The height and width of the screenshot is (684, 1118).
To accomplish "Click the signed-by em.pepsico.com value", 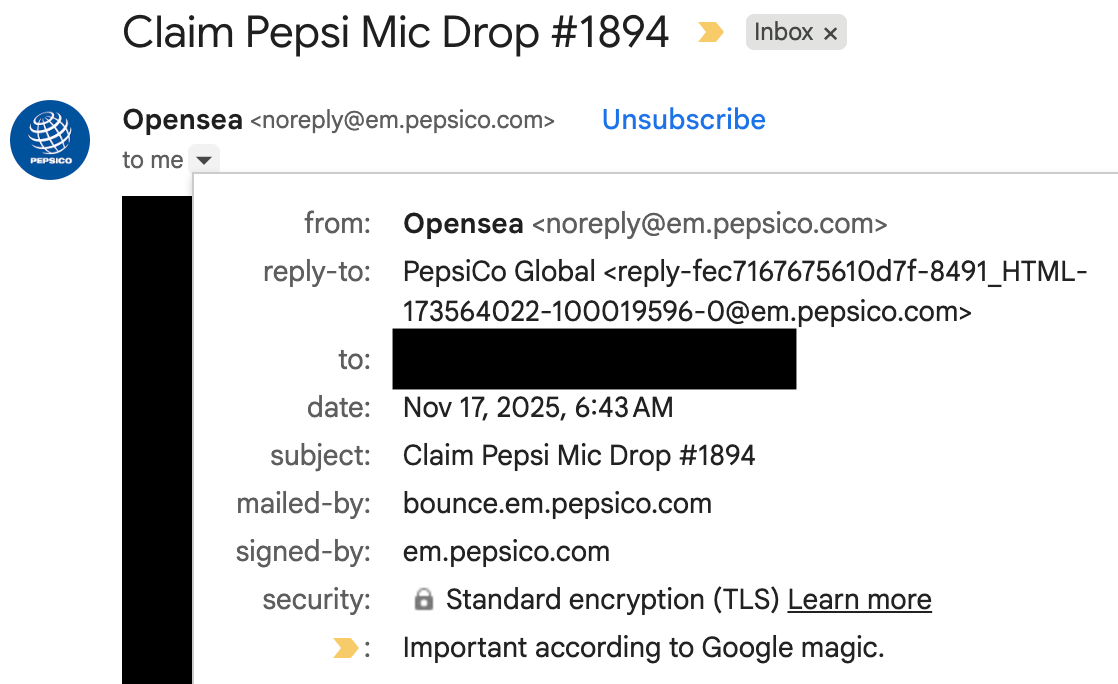I will pyautogui.click(x=506, y=552).
